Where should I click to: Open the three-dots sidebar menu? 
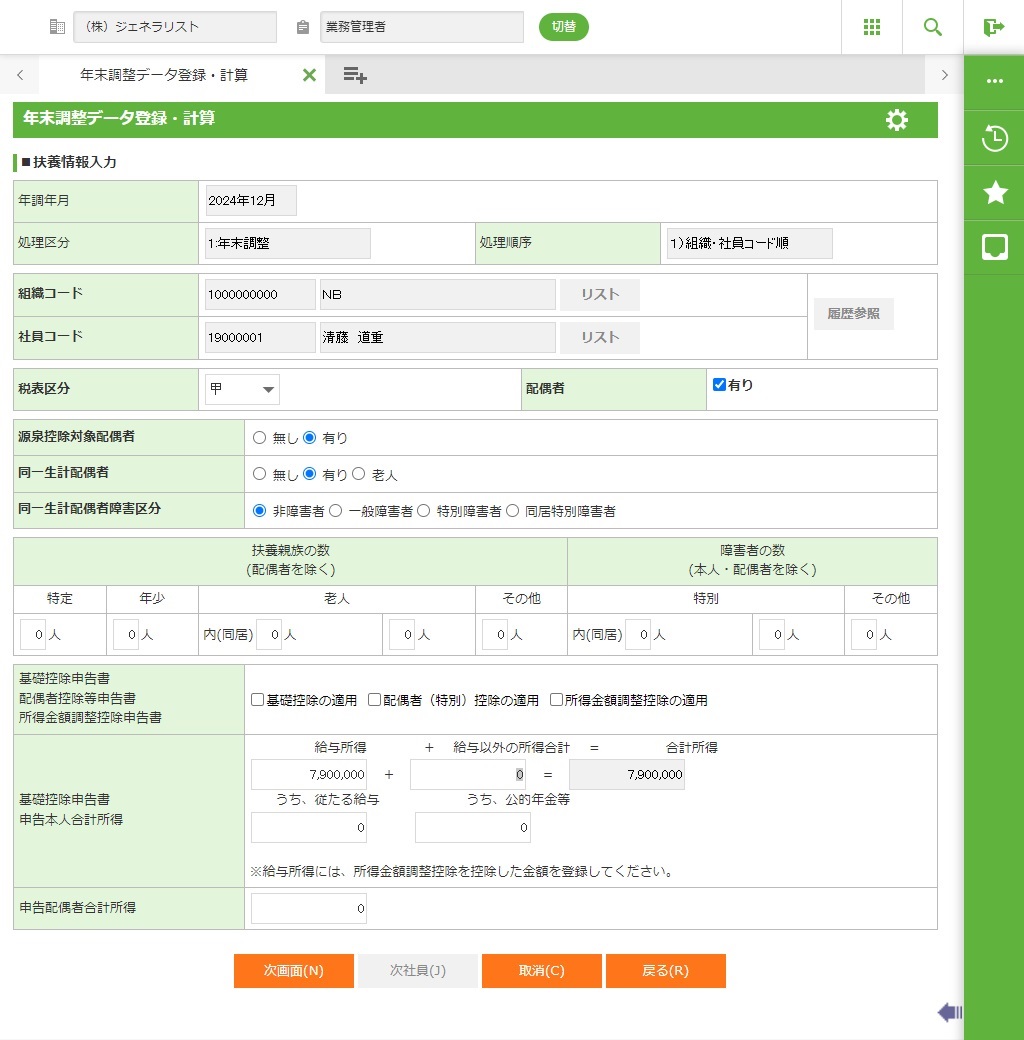coord(994,82)
